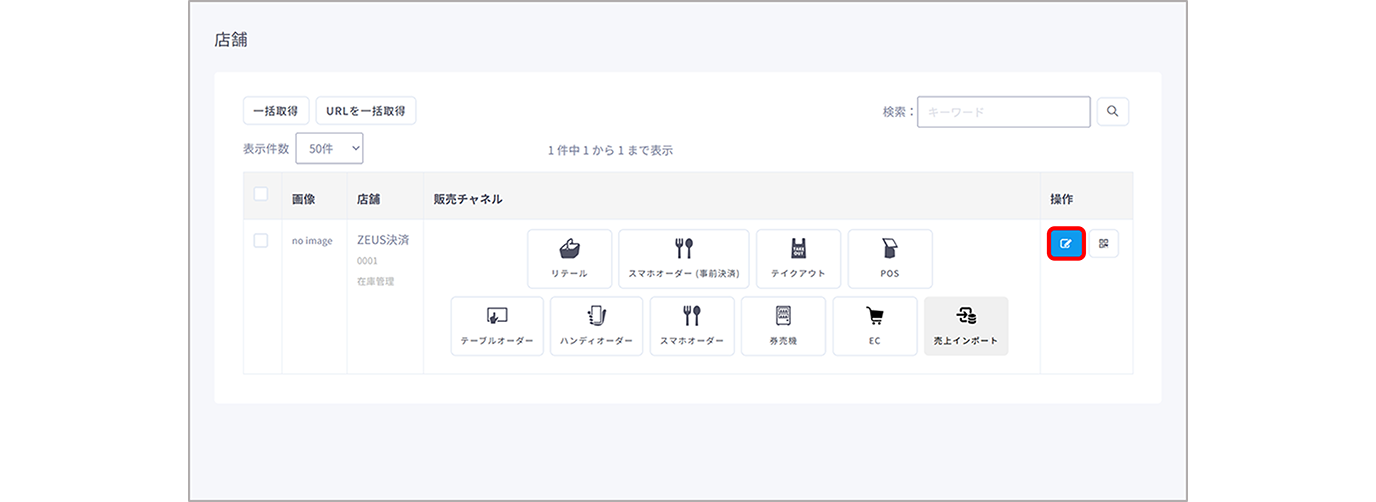Viewport: 1376px width, 502px height.
Task: Show QR code for ZEUS決済 store
Action: [1104, 243]
